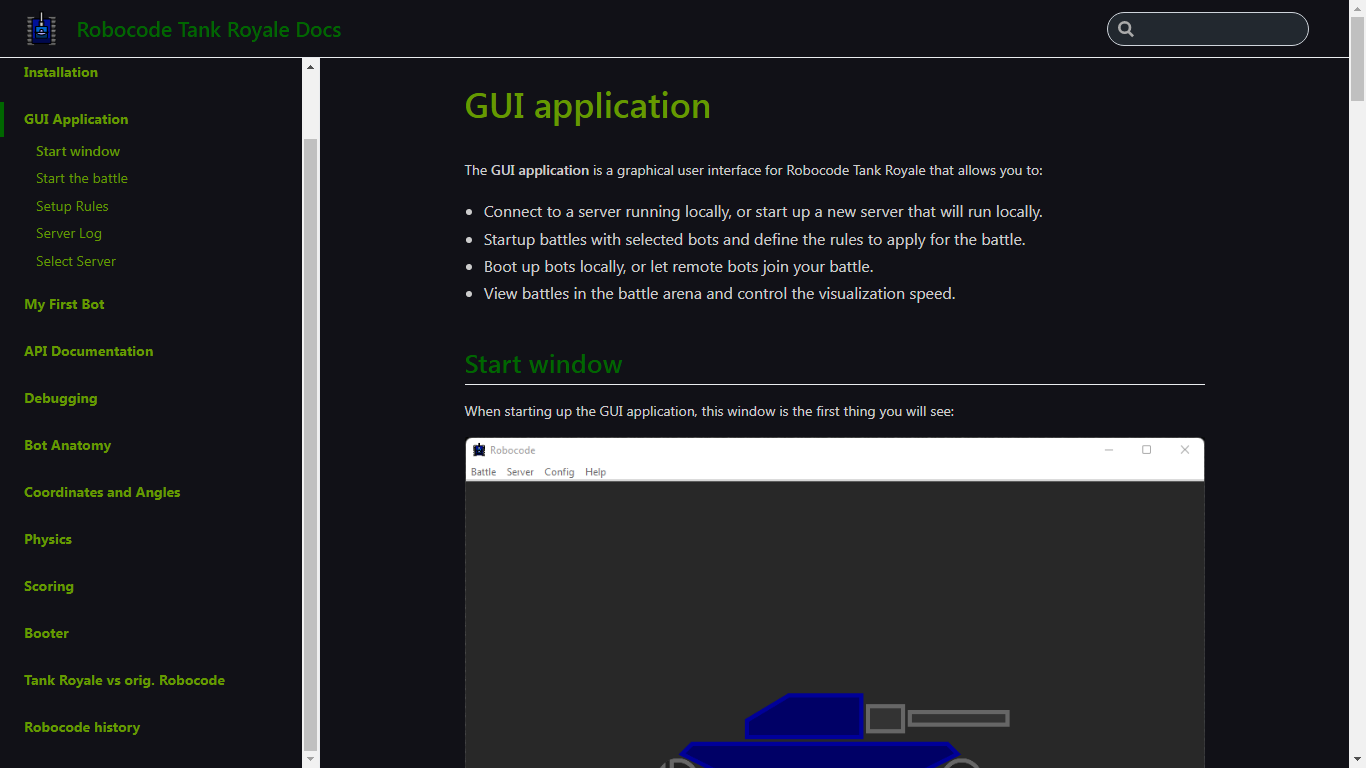Open Robocode history page
This screenshot has height=768, width=1366.
[x=82, y=727]
